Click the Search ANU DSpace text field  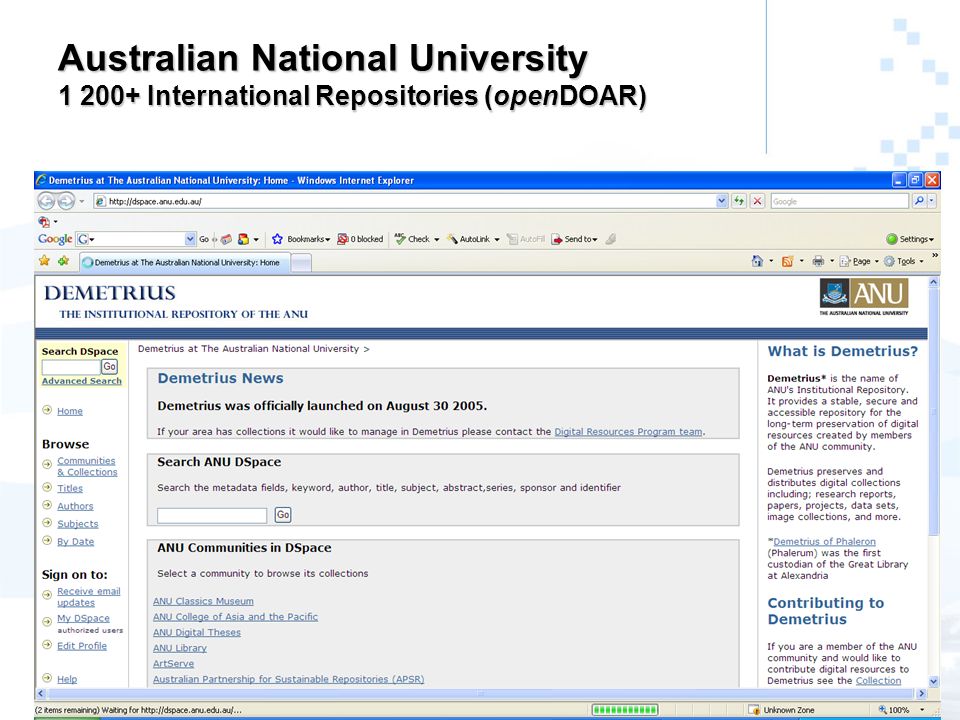(212, 516)
